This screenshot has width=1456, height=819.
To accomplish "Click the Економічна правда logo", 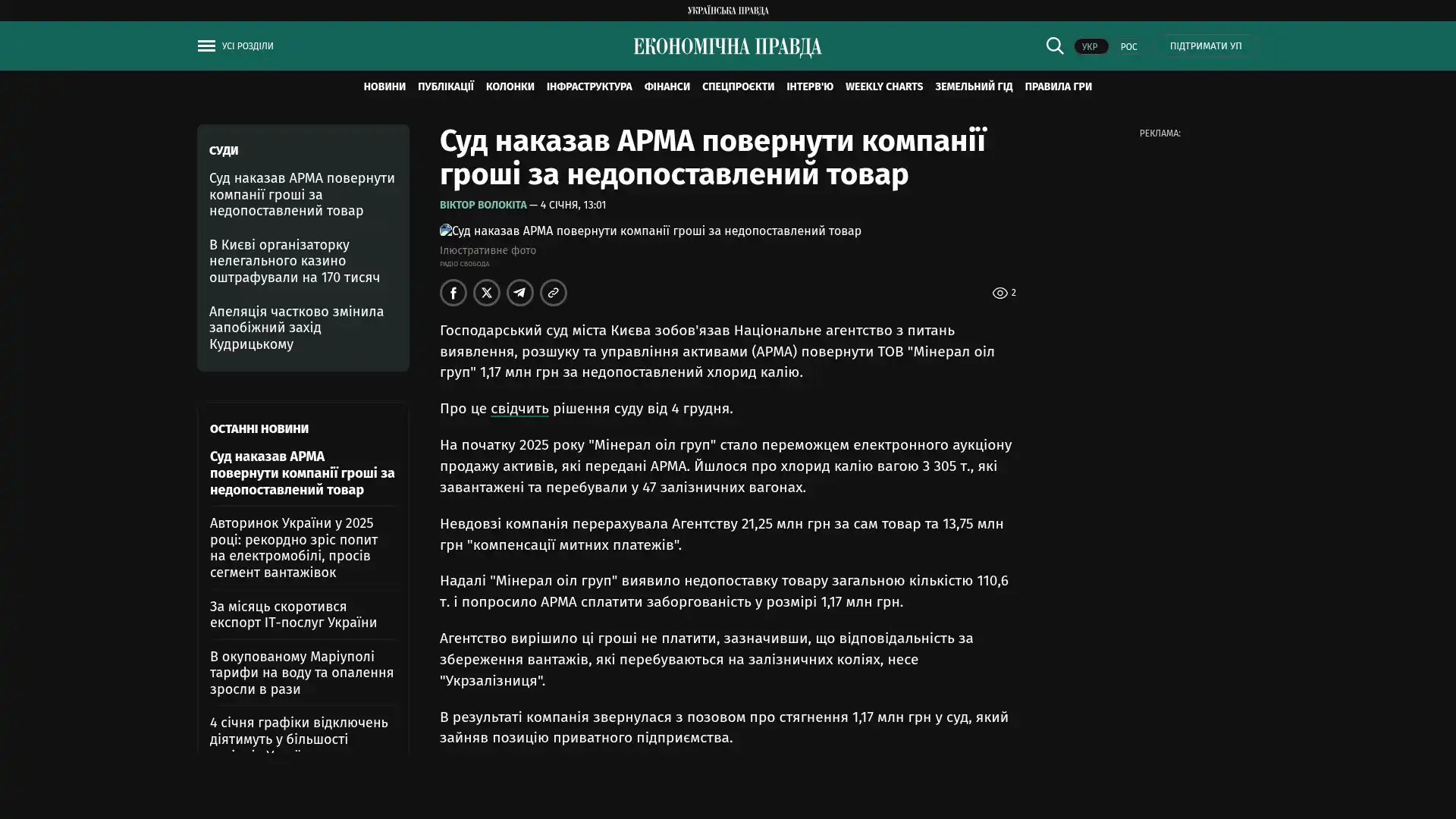I will click(x=727, y=47).
